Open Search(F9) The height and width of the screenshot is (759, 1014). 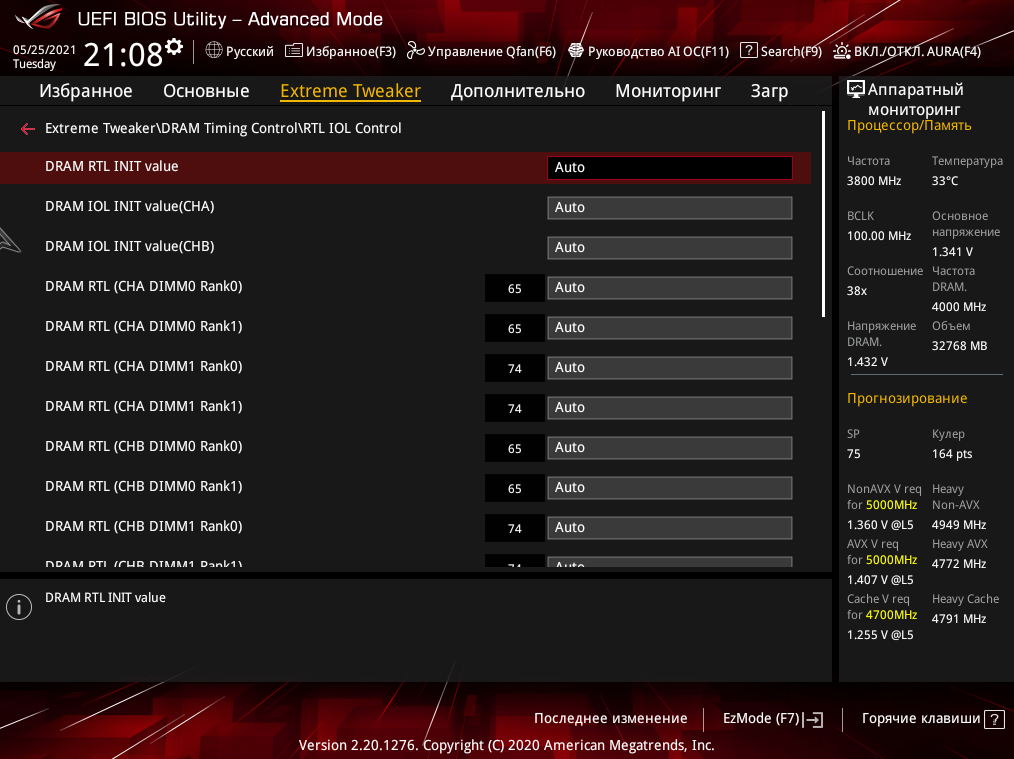[x=791, y=52]
